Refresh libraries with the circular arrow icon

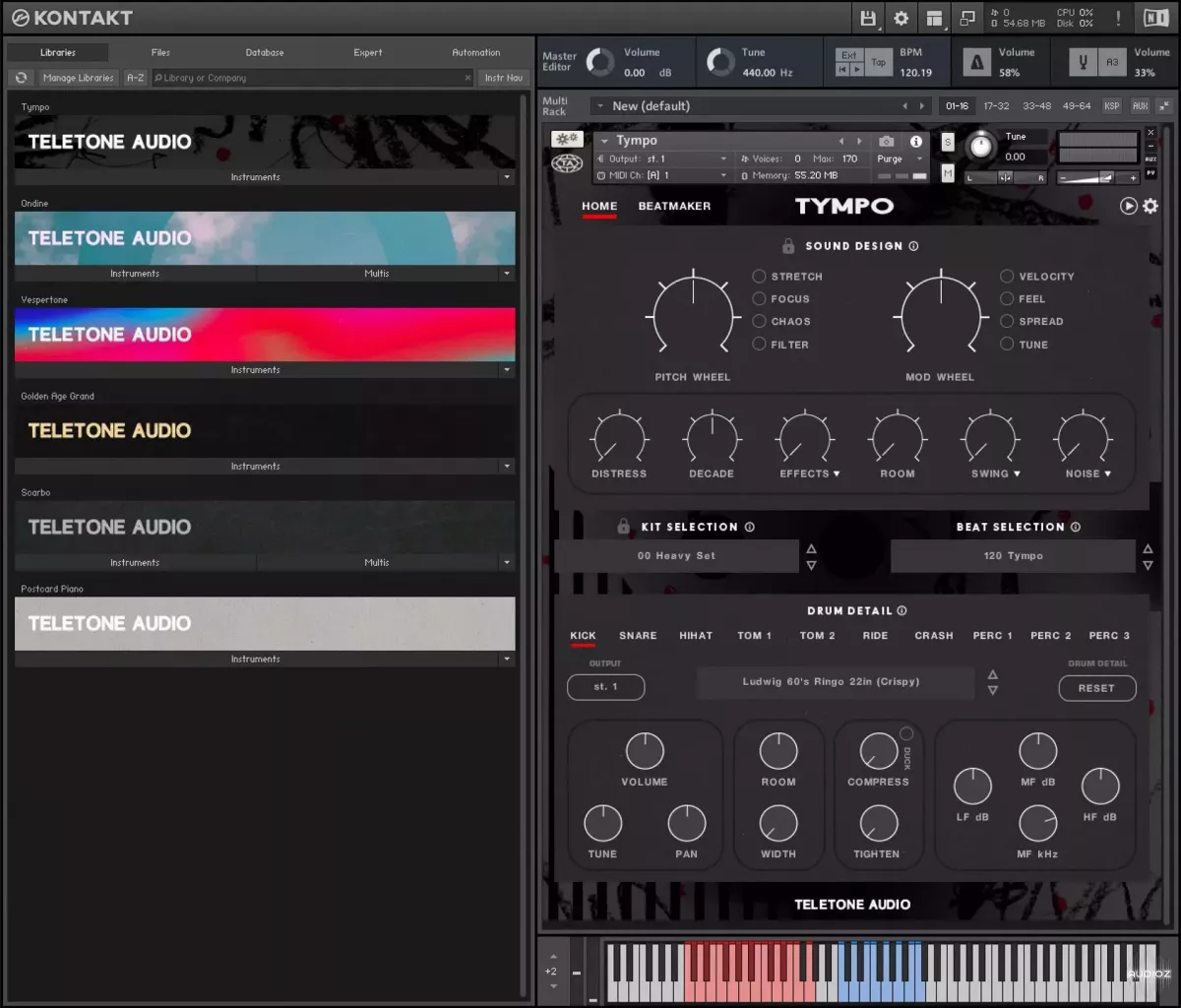click(x=21, y=78)
